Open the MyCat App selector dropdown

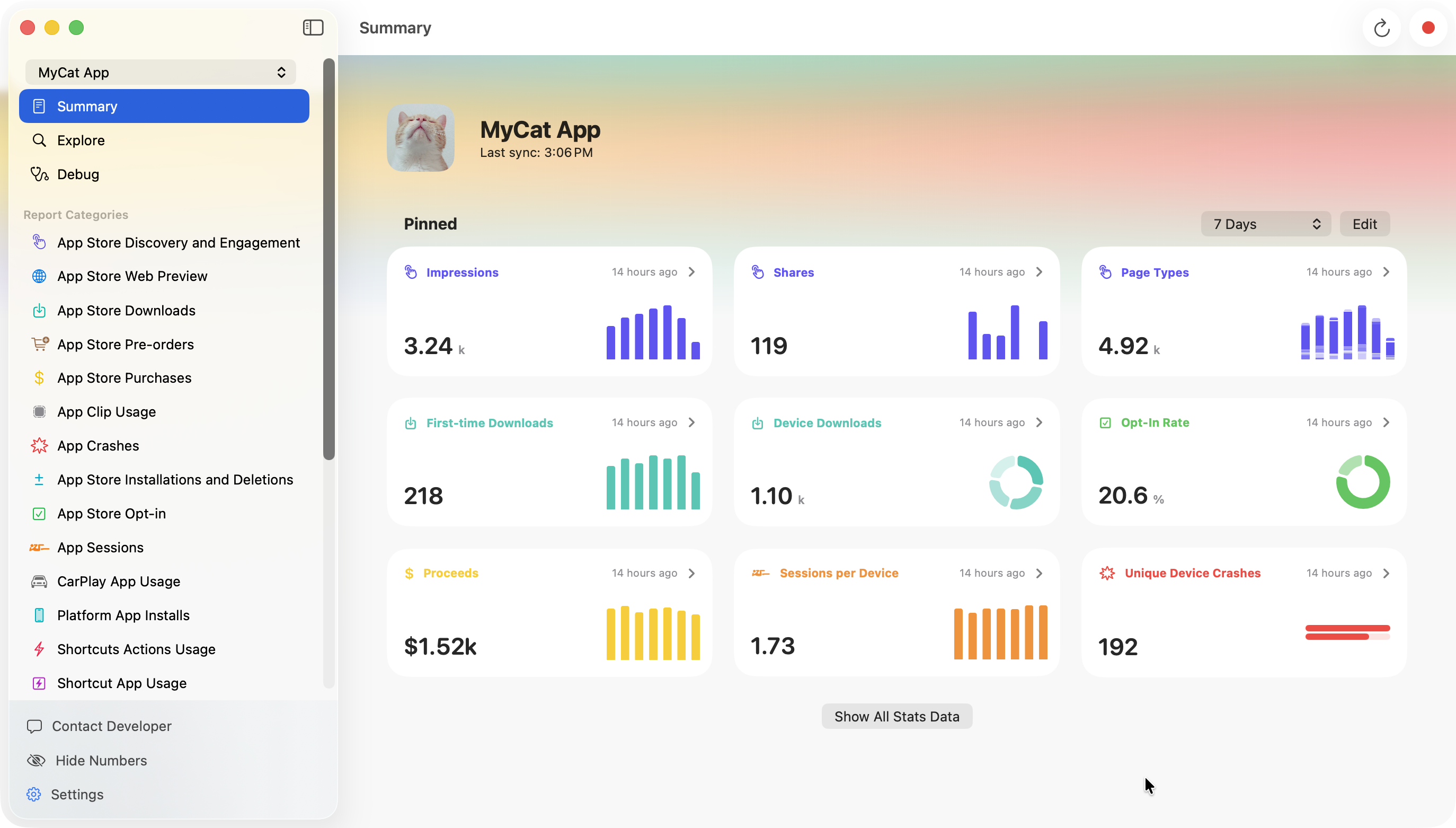tap(161, 72)
